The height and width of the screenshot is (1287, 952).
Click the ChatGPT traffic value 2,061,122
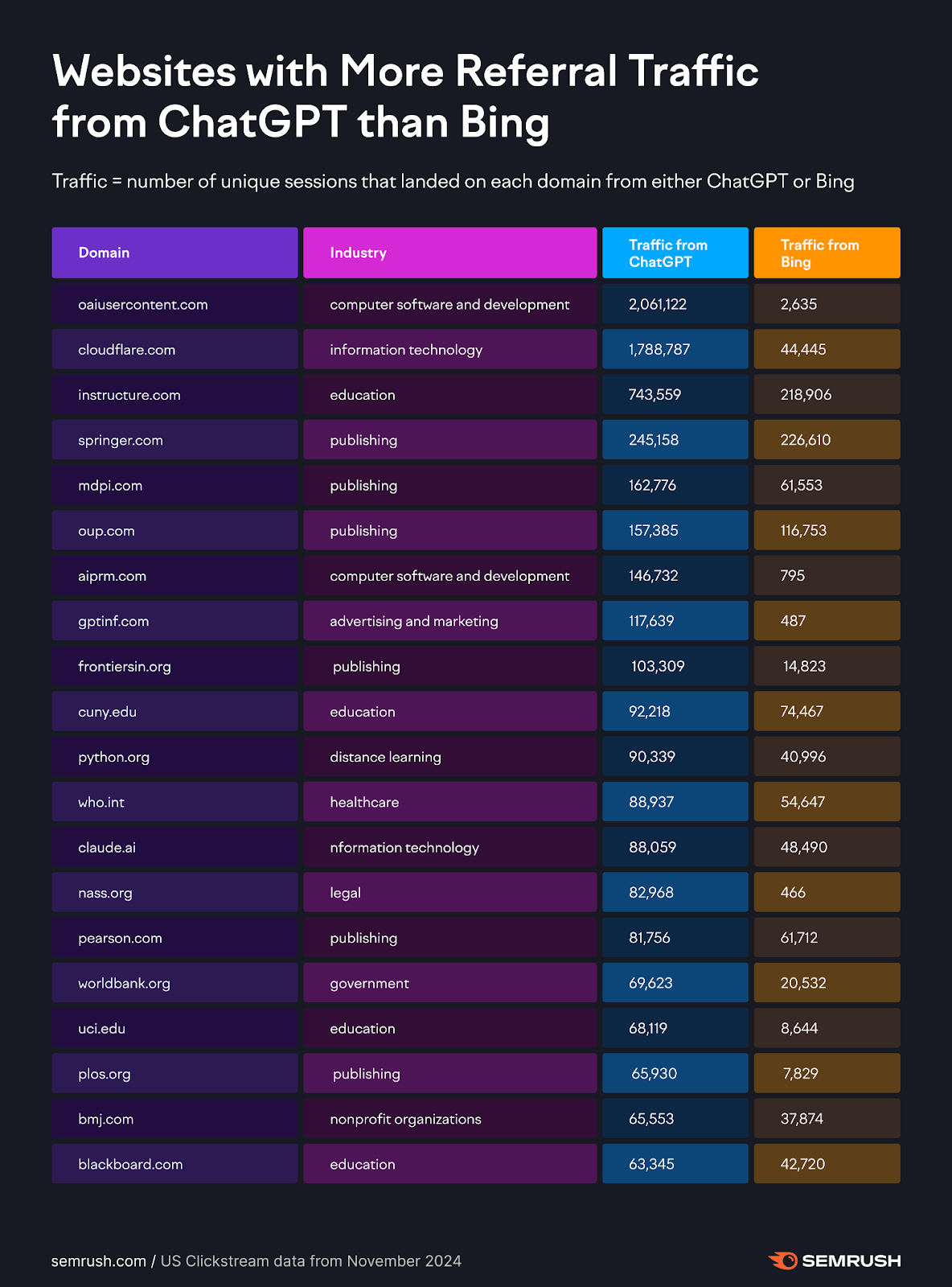coord(658,305)
